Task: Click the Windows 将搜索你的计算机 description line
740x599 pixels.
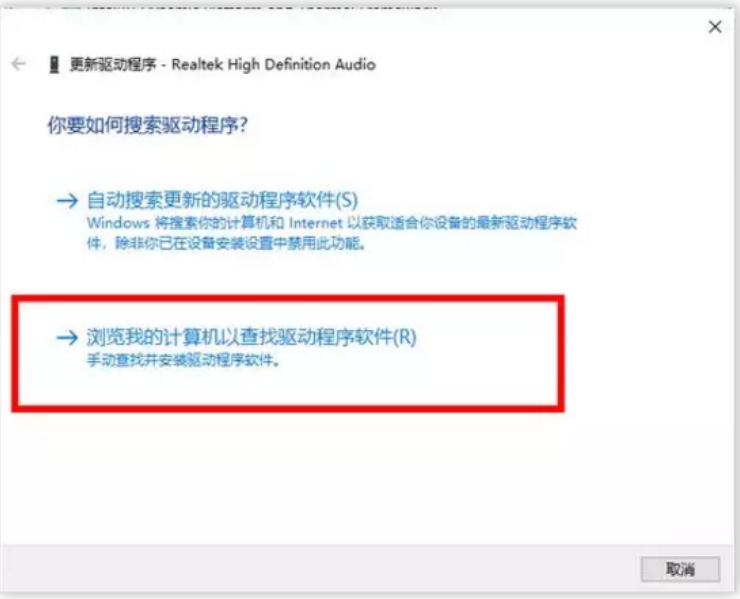Action: point(332,223)
